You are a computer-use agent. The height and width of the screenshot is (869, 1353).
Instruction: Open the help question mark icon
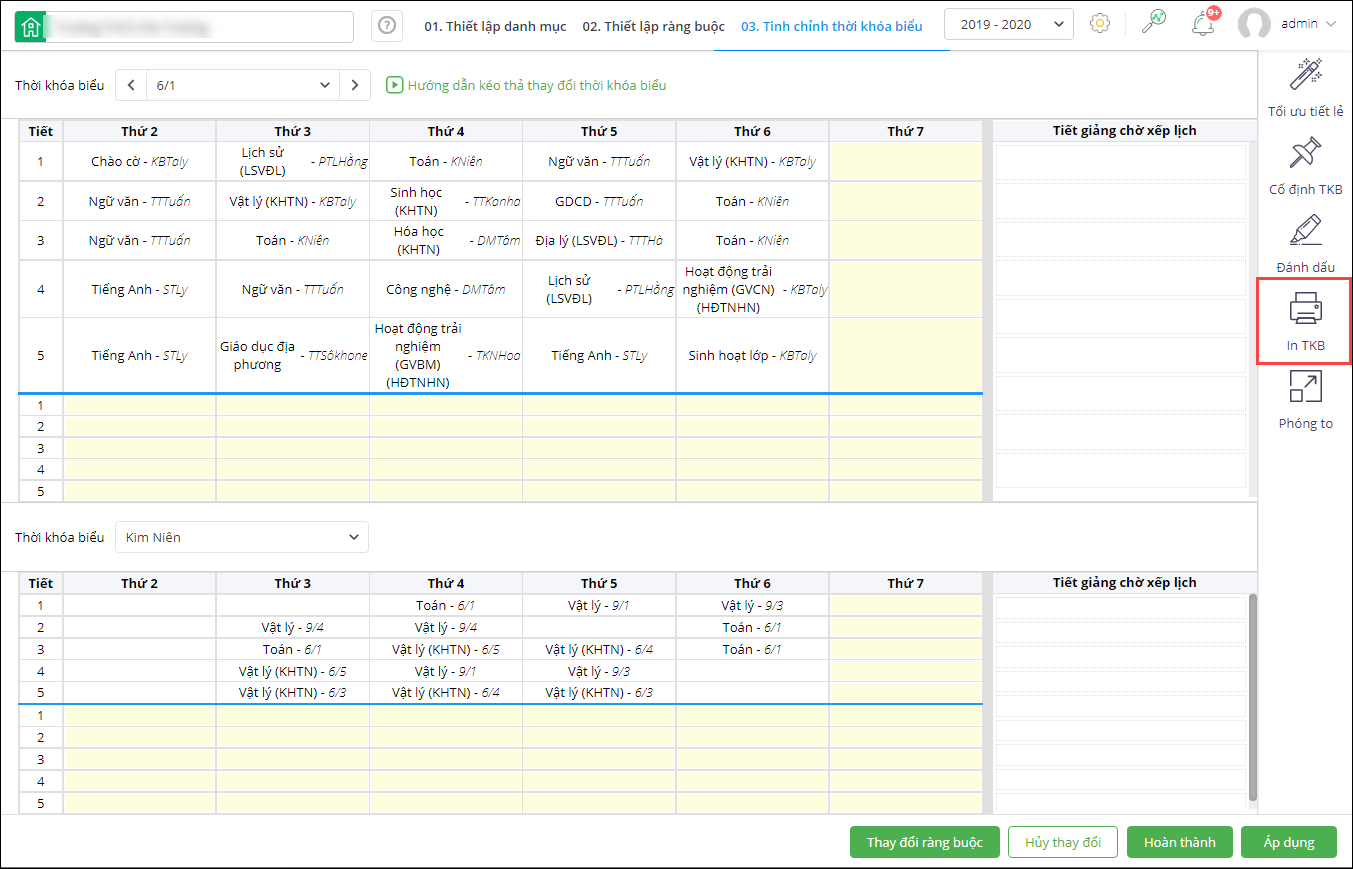point(387,27)
